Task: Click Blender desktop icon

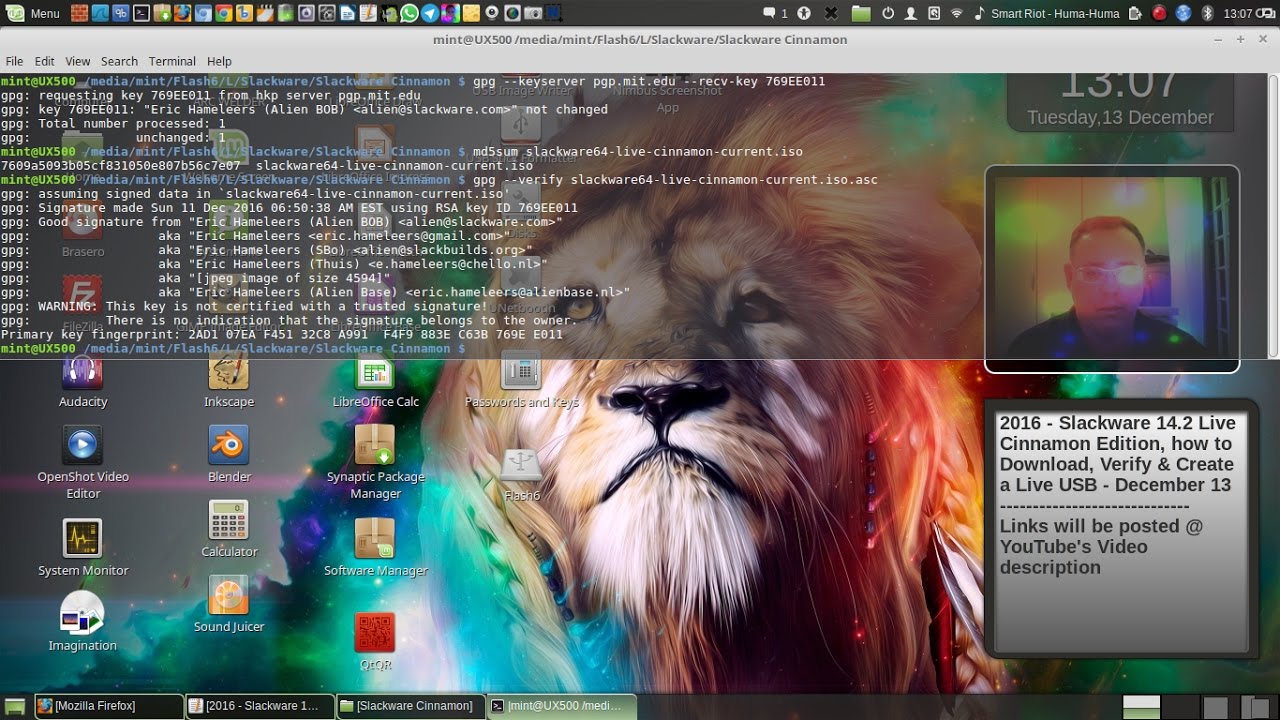Action: tap(229, 454)
